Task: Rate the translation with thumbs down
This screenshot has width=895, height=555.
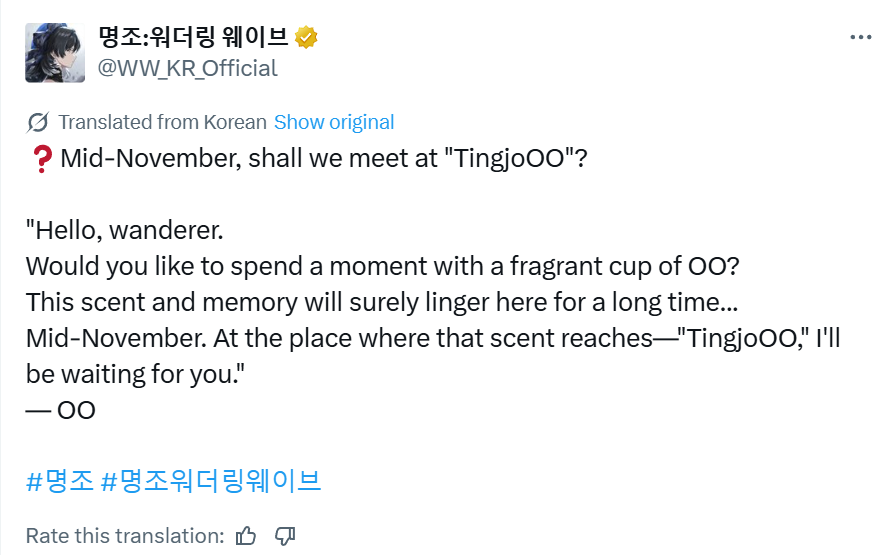Action: click(x=284, y=535)
